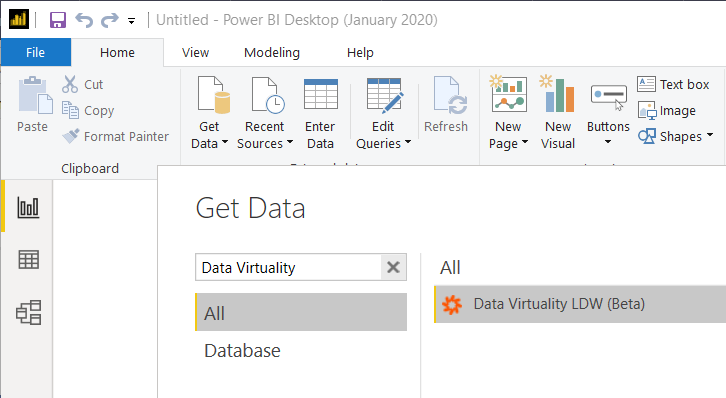Open the Modeling ribbon tab
Screen dimensions: 726x398
[272, 52]
